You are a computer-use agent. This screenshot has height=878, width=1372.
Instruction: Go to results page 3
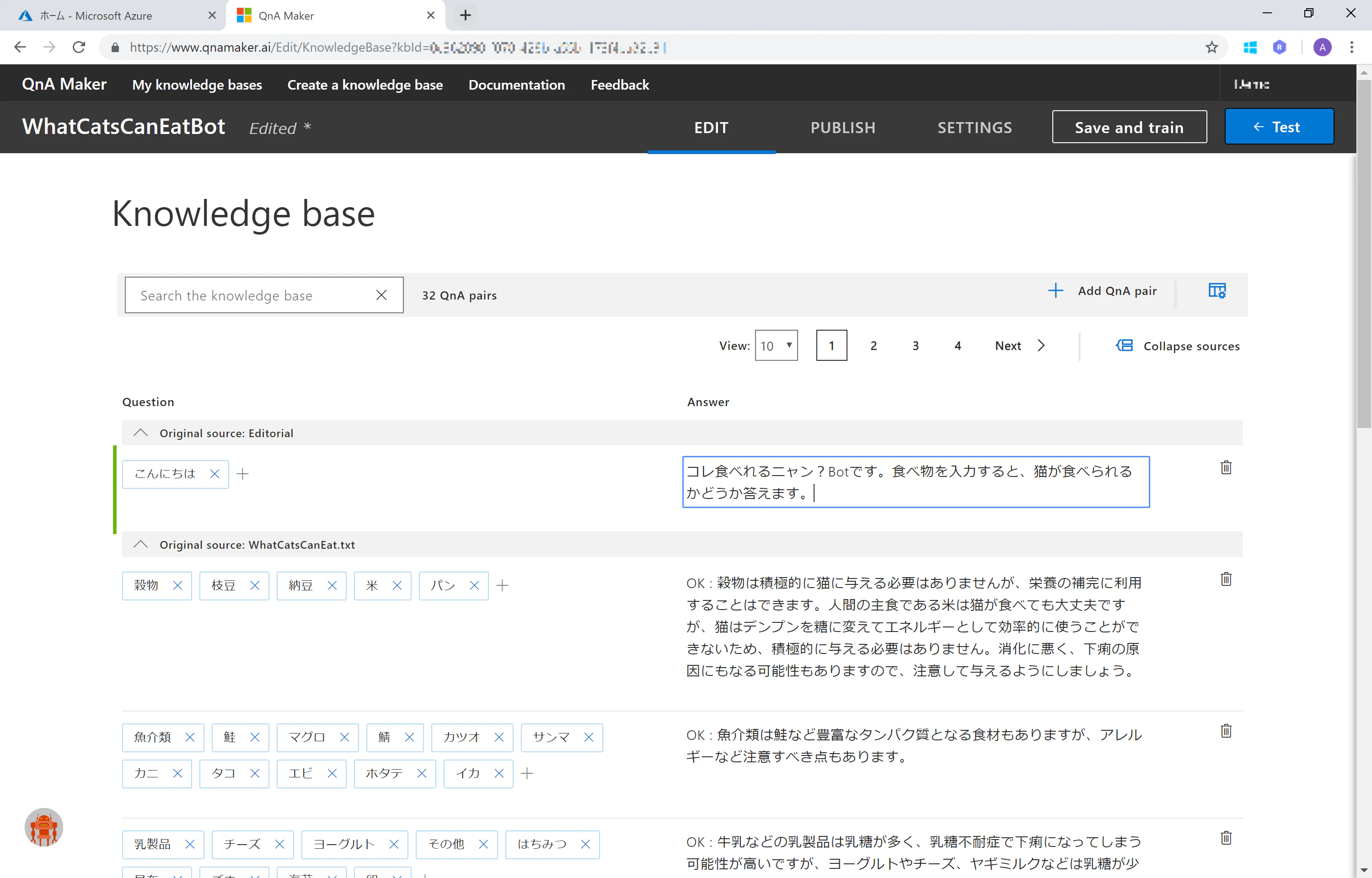916,346
